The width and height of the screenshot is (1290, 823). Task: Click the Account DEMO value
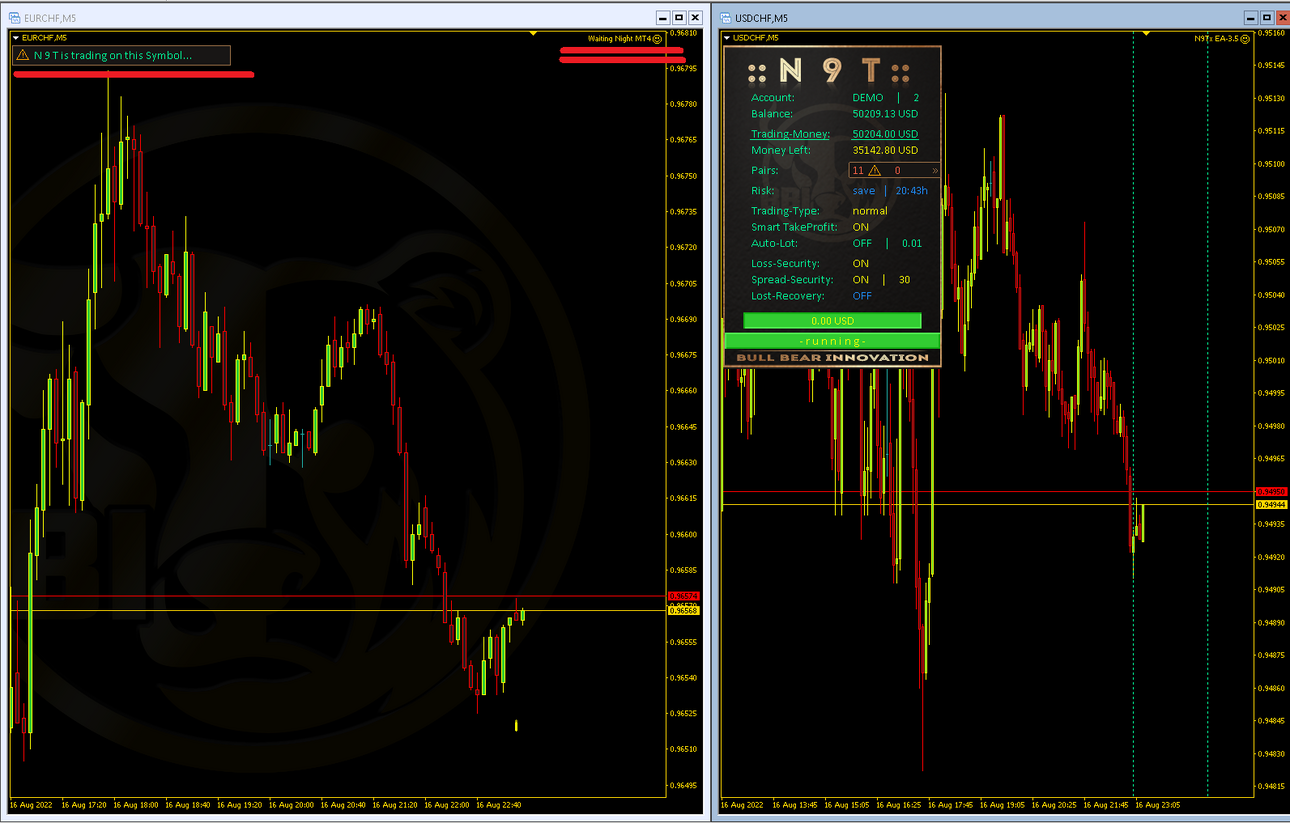pos(868,98)
